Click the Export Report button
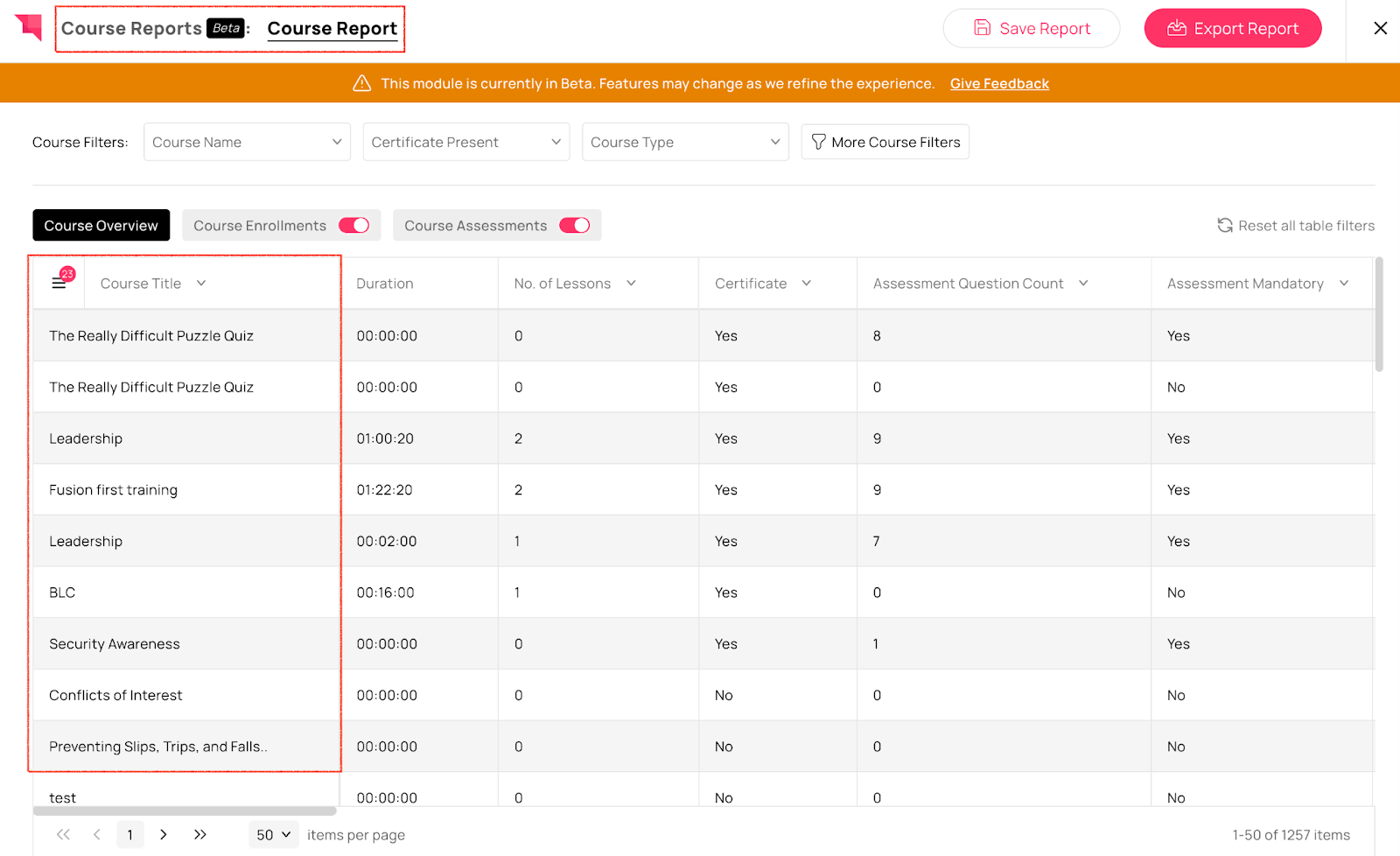 tap(1233, 28)
